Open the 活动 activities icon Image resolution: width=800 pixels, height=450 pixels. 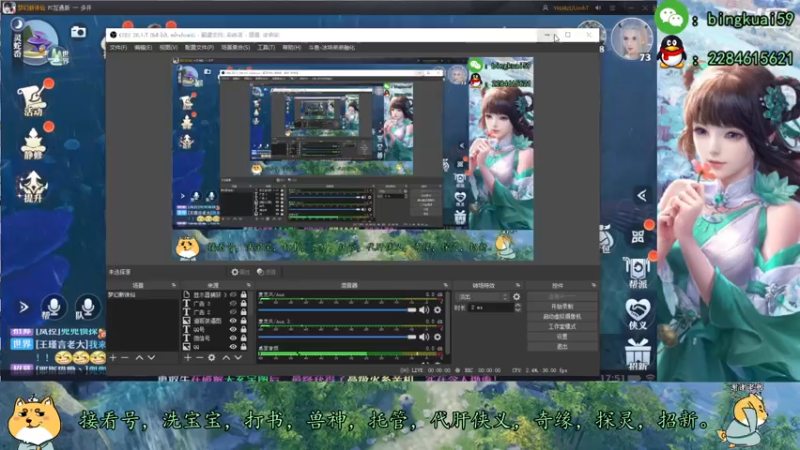pyautogui.click(x=33, y=99)
